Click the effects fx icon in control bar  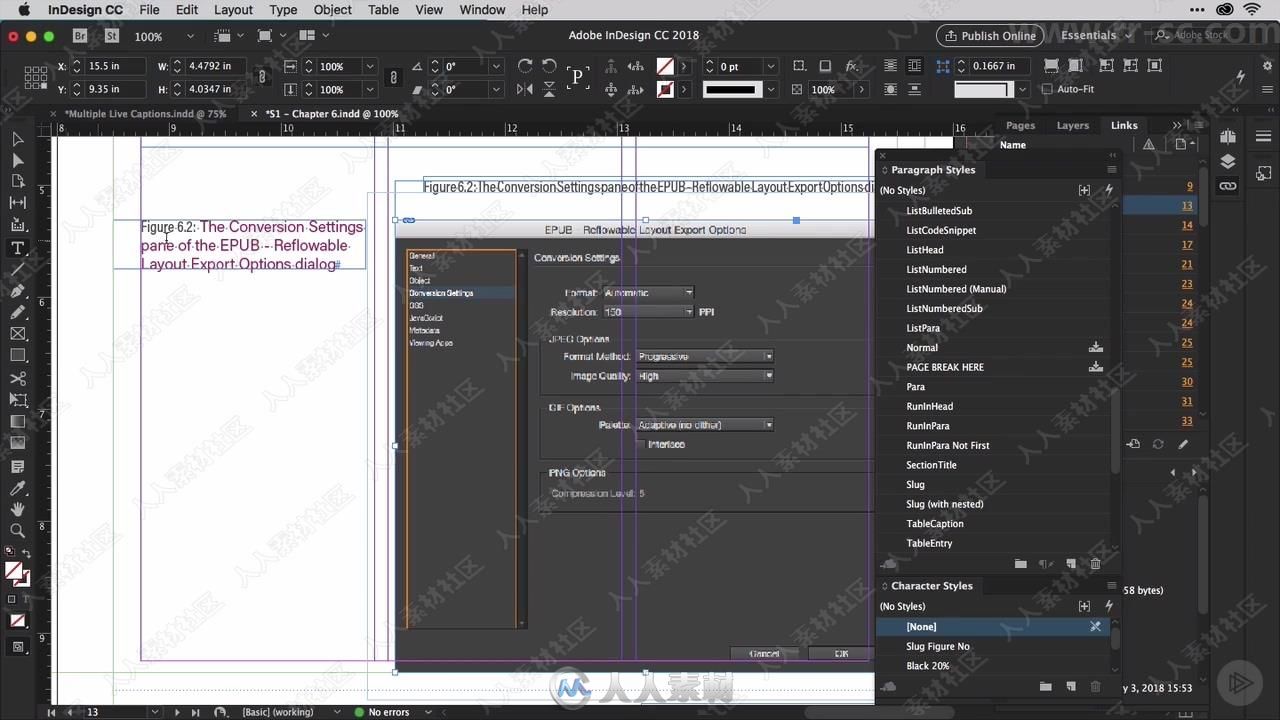coord(851,66)
